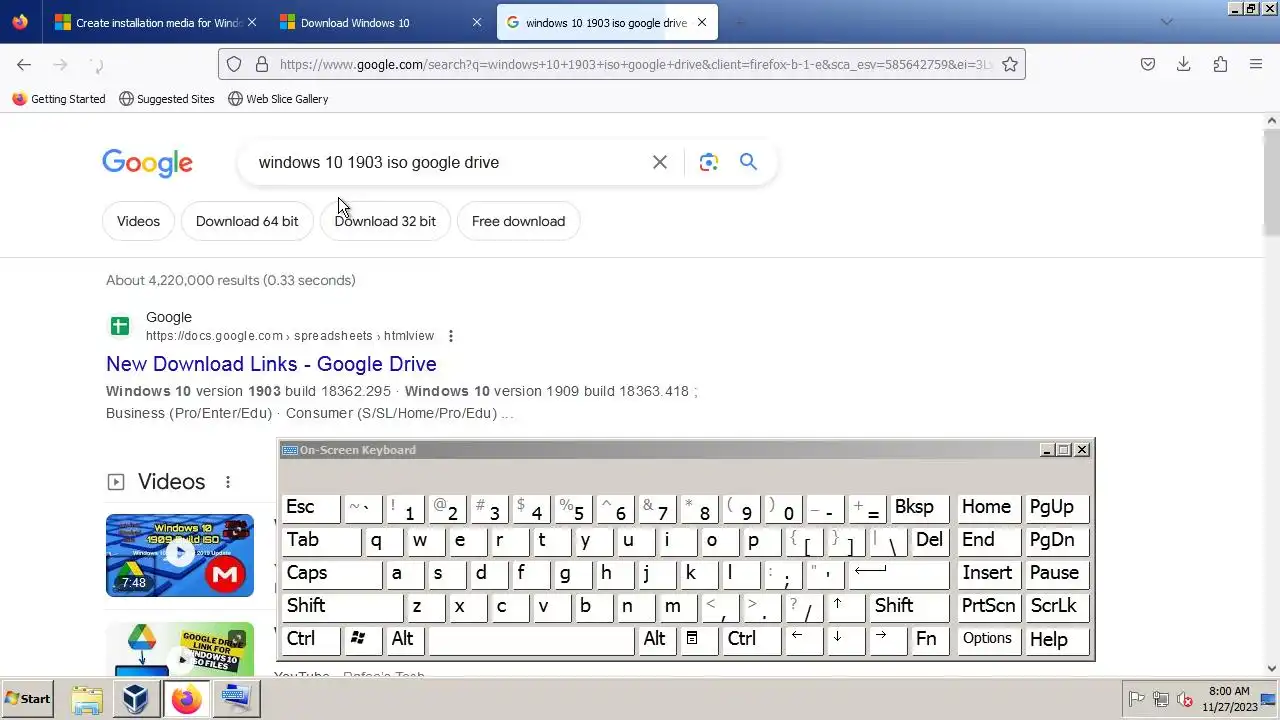Filter results by Videos chip
This screenshot has width=1280, height=720.
pyautogui.click(x=138, y=221)
